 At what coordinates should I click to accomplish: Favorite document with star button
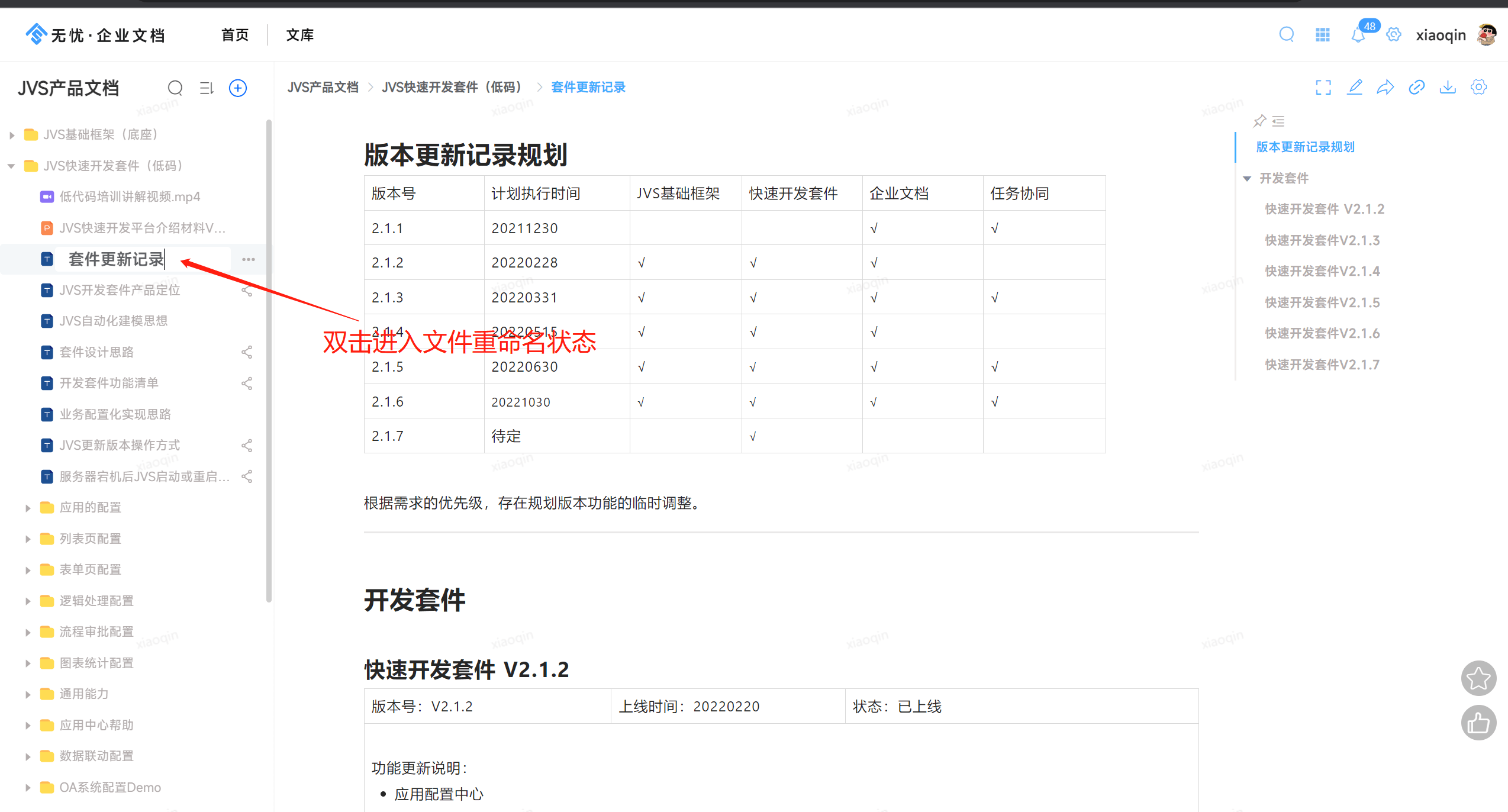coord(1478,678)
